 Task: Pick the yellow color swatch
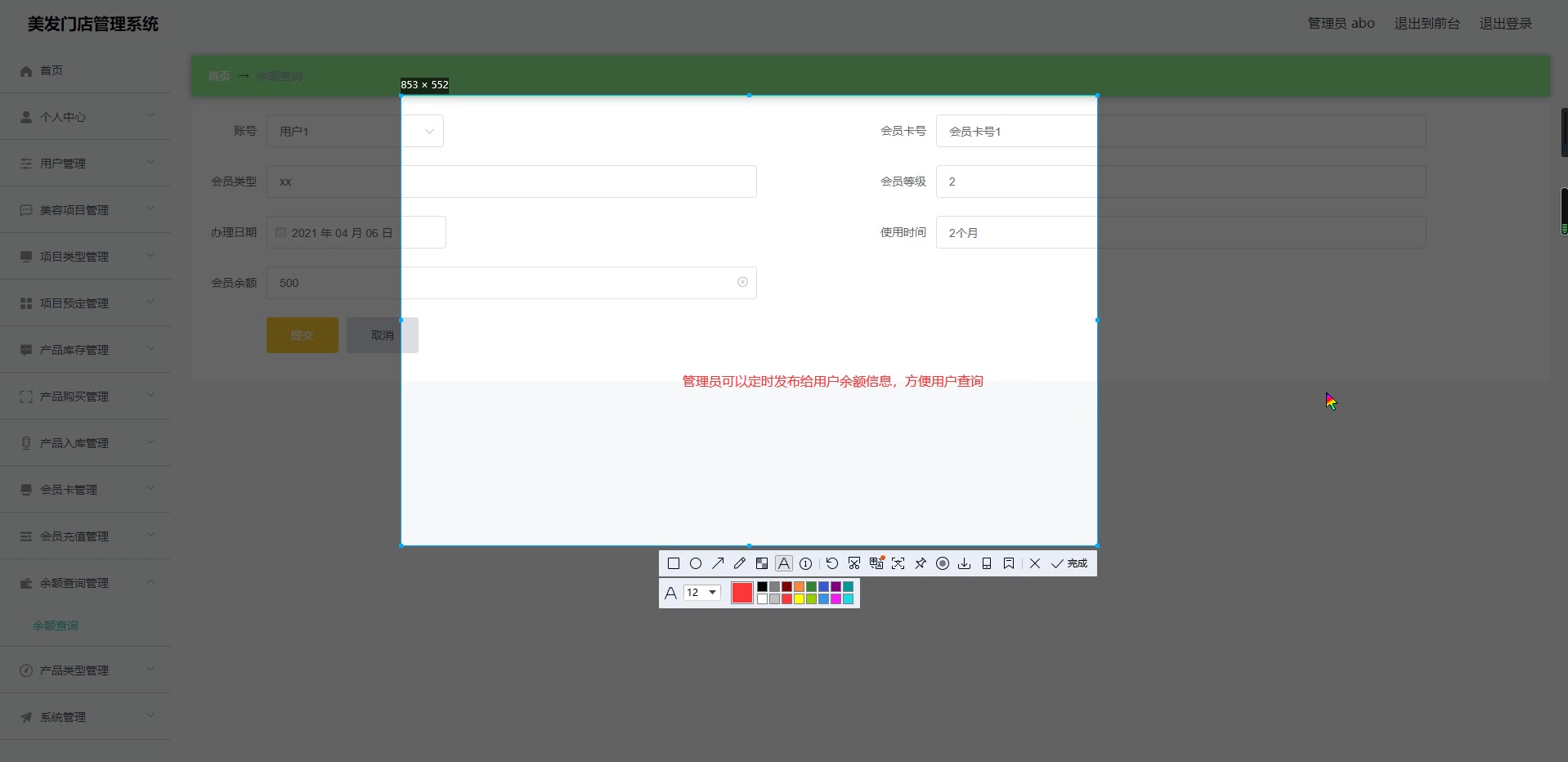[799, 599]
